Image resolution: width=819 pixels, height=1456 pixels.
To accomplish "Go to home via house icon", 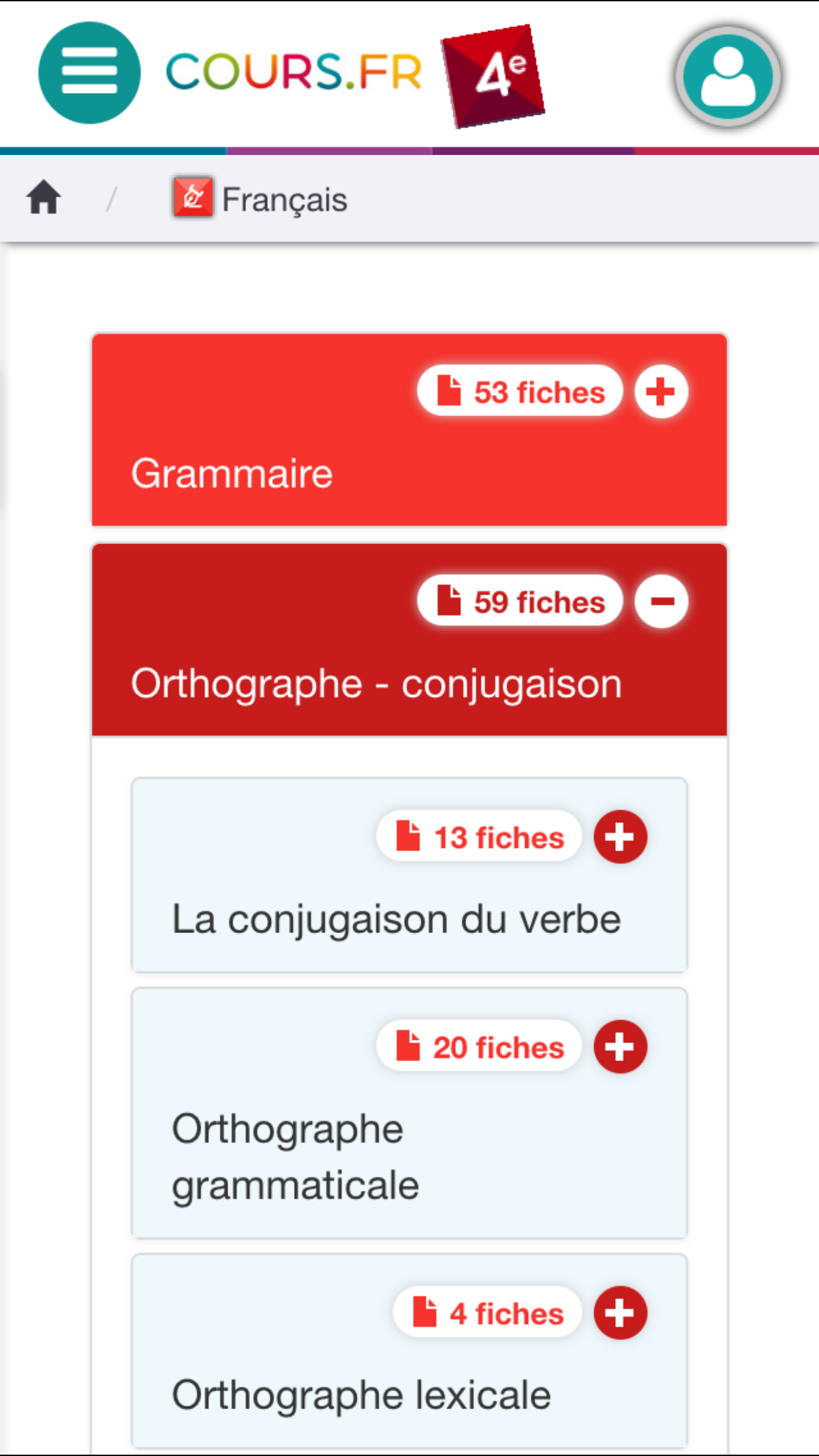I will (44, 197).
